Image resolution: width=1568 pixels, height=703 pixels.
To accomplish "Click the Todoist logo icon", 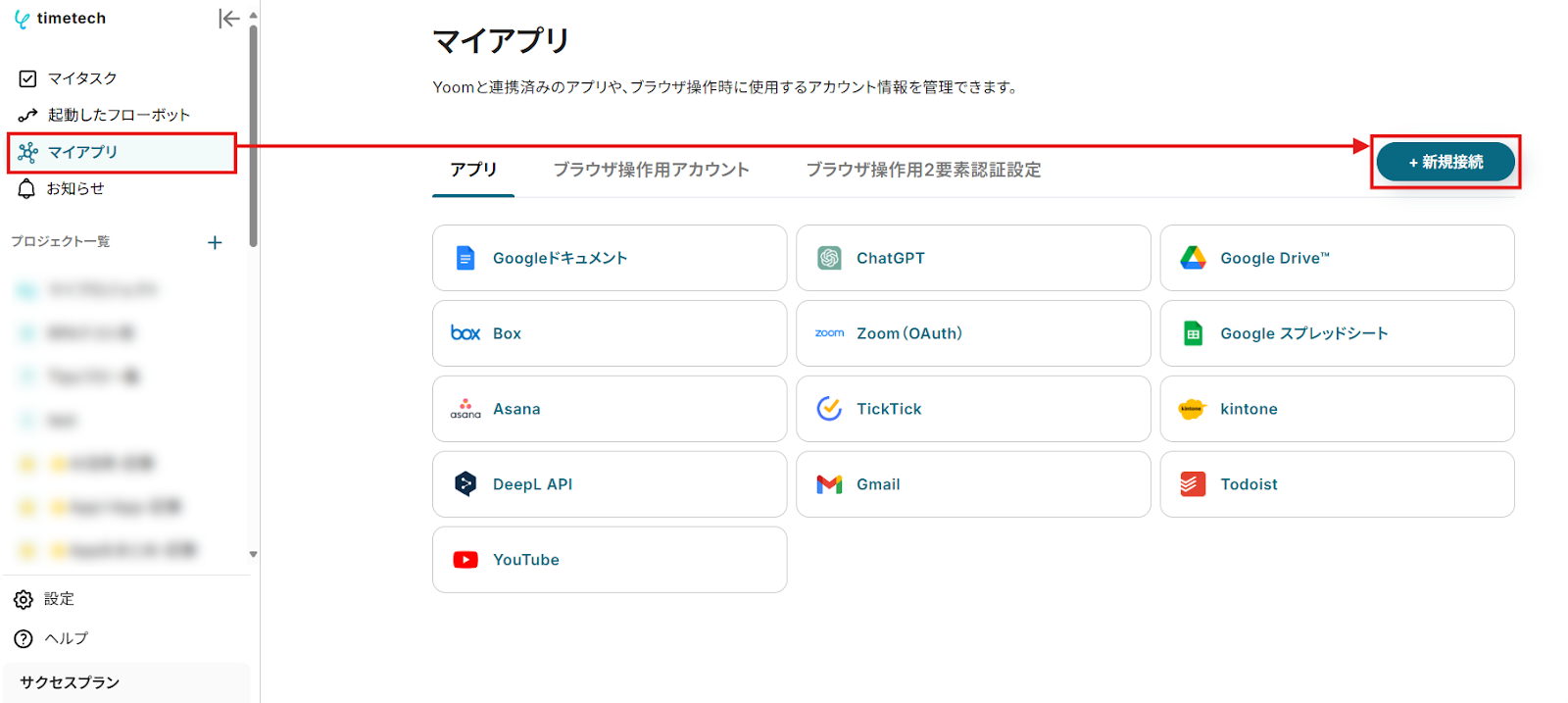I will pos(1193,484).
